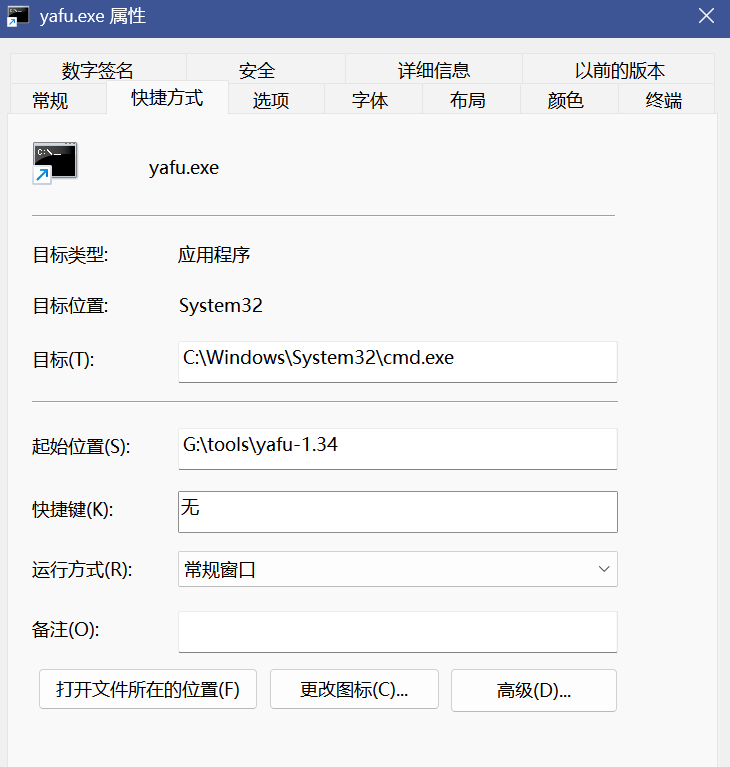Close the yafu.exe properties dialog
This screenshot has height=767, width=730.
706,14
